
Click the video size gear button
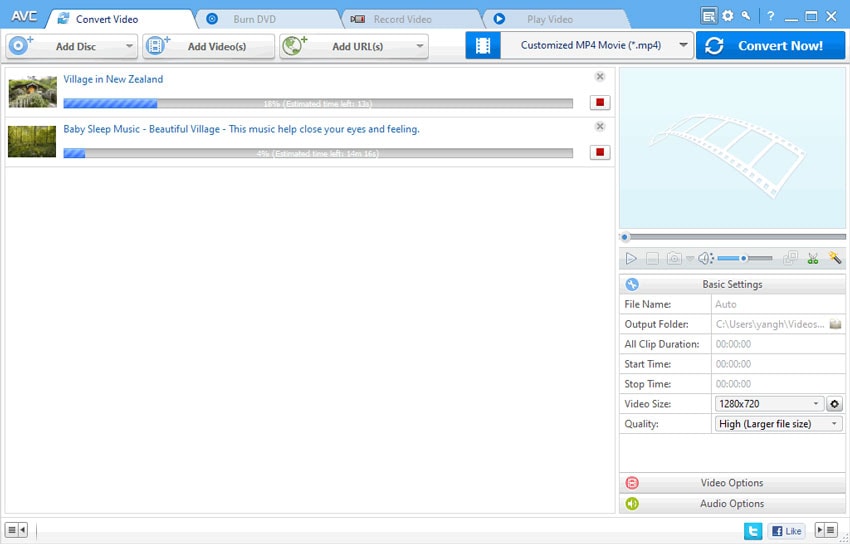click(834, 404)
